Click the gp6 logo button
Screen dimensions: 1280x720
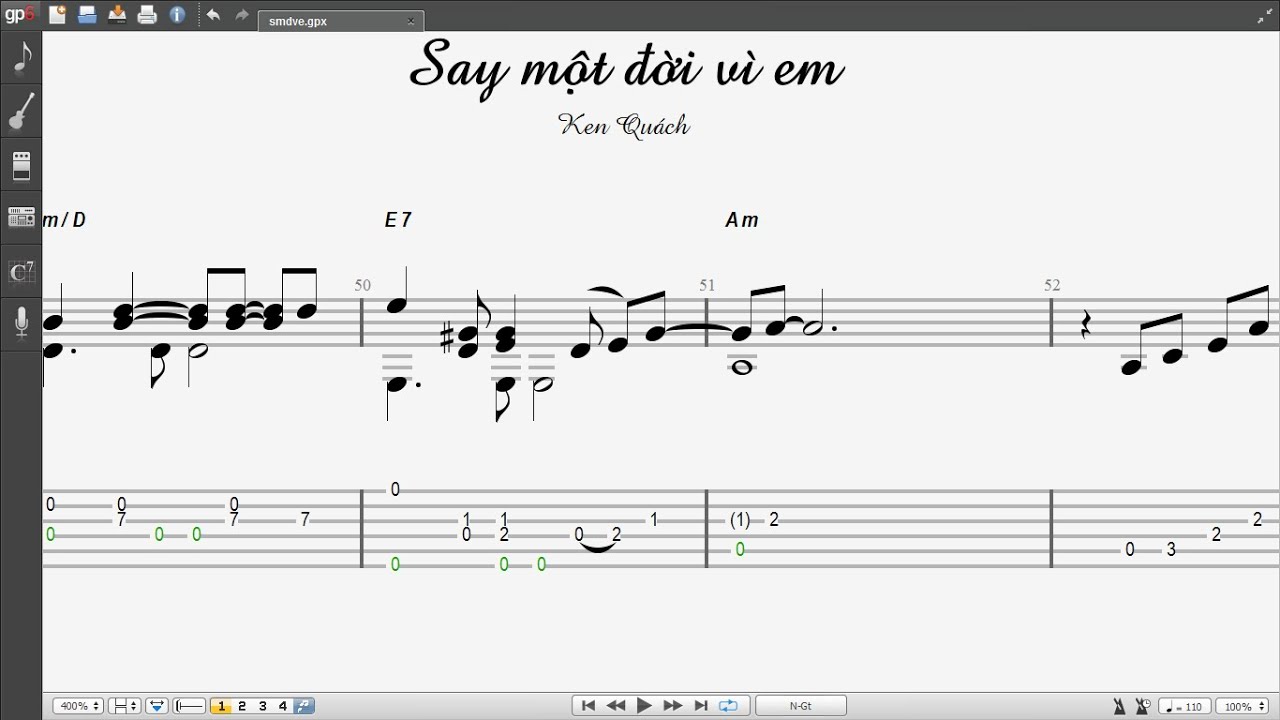coord(20,15)
